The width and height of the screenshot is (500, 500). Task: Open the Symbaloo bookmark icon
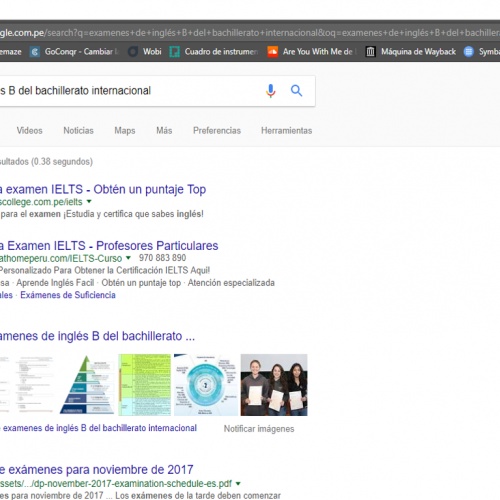(x=469, y=52)
